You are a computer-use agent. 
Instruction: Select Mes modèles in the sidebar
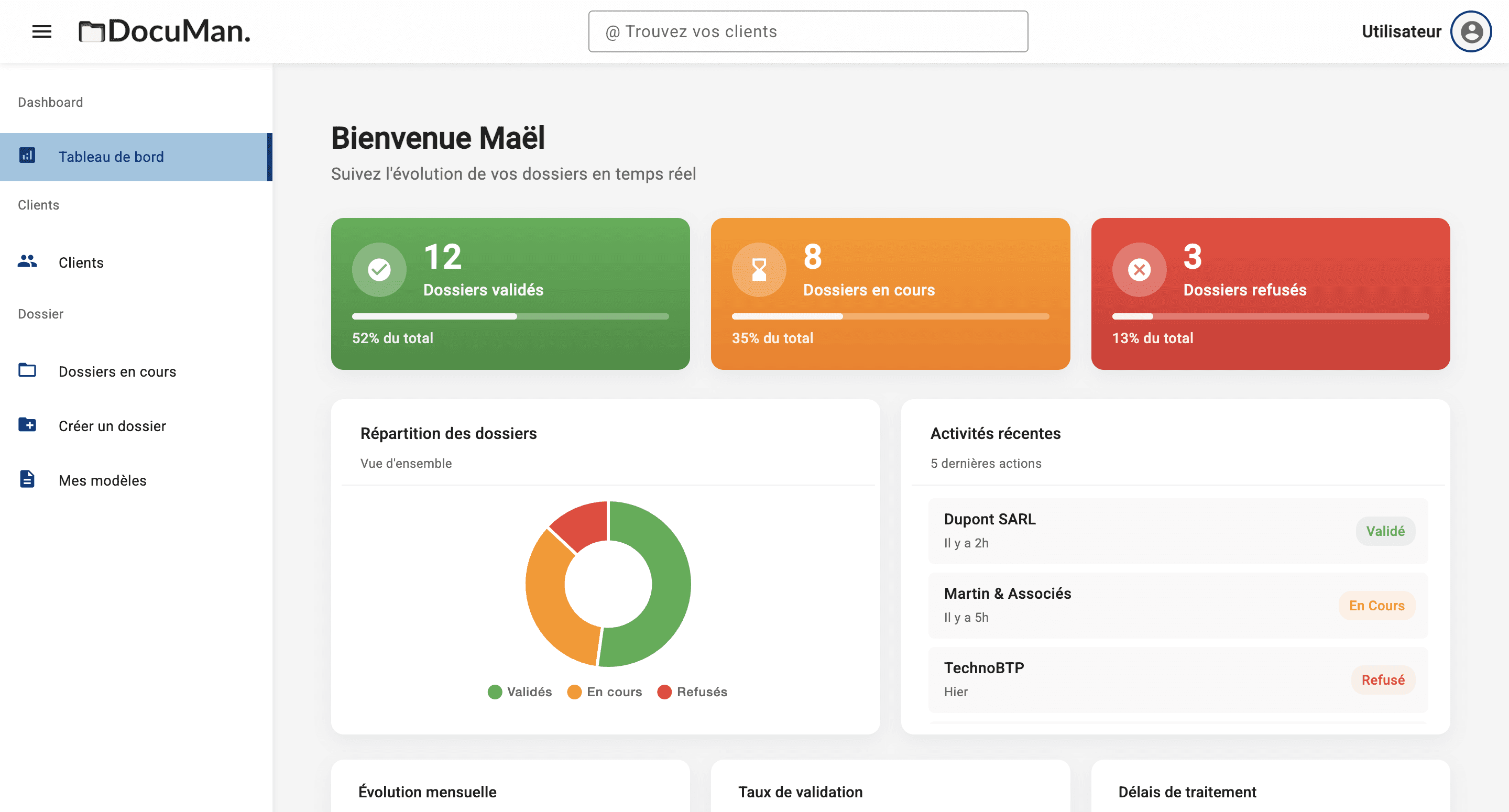point(103,480)
